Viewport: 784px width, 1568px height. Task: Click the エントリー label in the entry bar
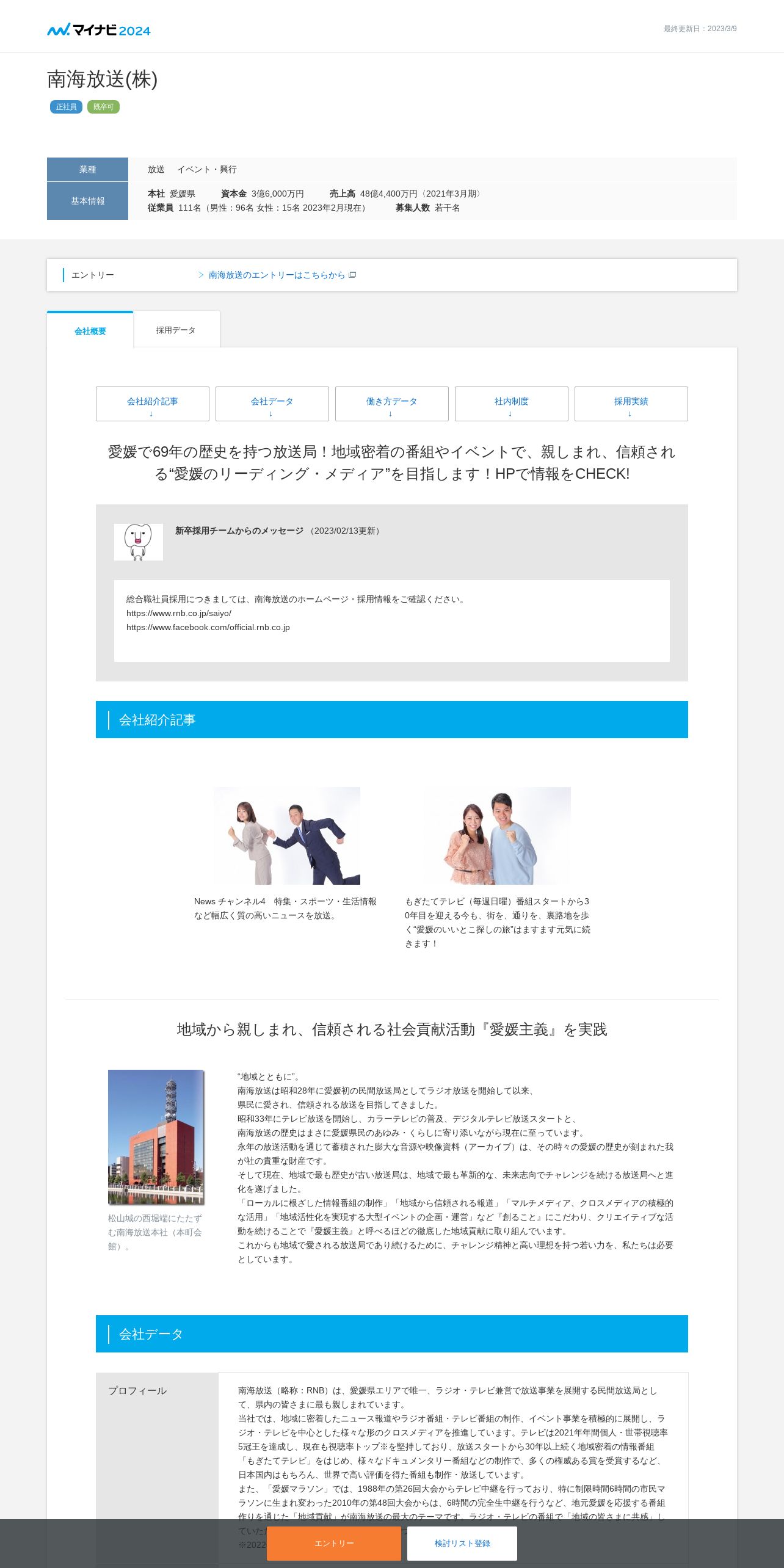(93, 275)
